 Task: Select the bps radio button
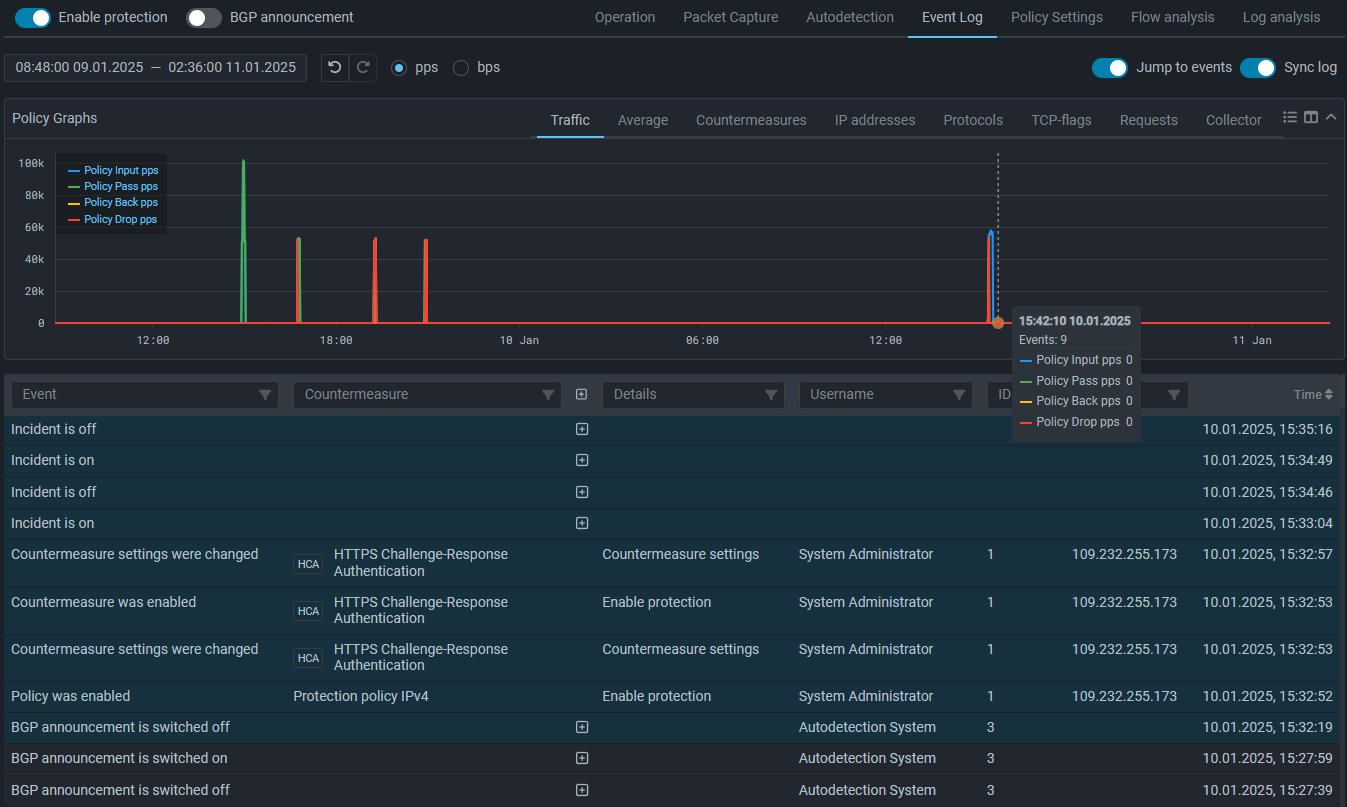tap(461, 68)
